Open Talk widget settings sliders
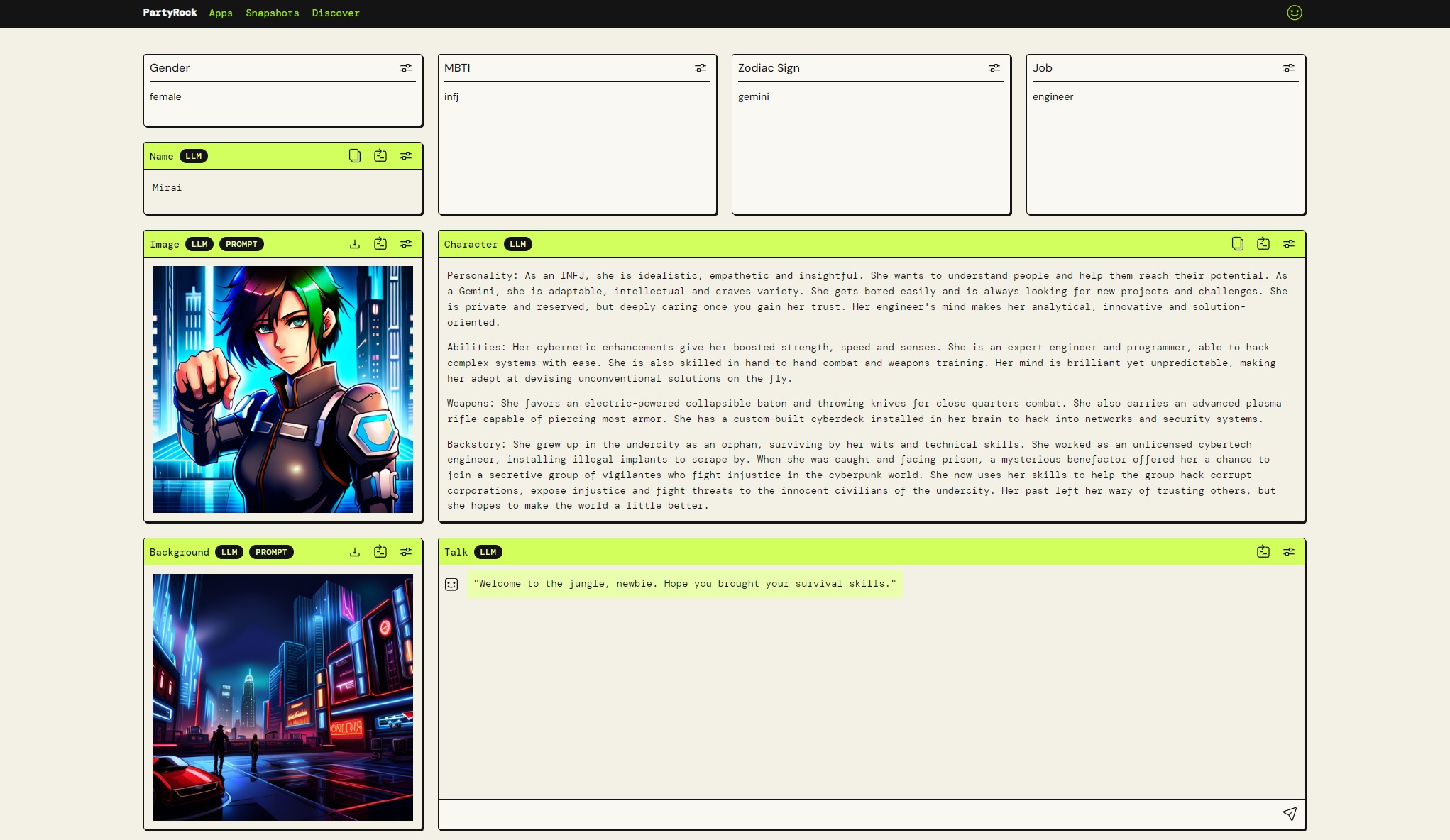Image resolution: width=1450 pixels, height=840 pixels. coord(1289,552)
